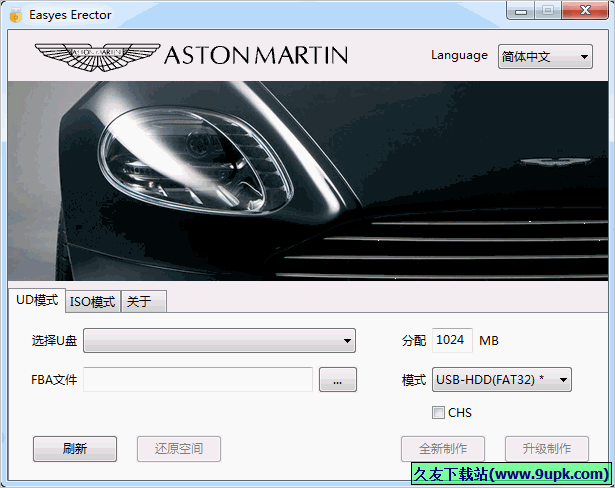Click the Language label text
The width and height of the screenshot is (615, 488).
[459, 56]
